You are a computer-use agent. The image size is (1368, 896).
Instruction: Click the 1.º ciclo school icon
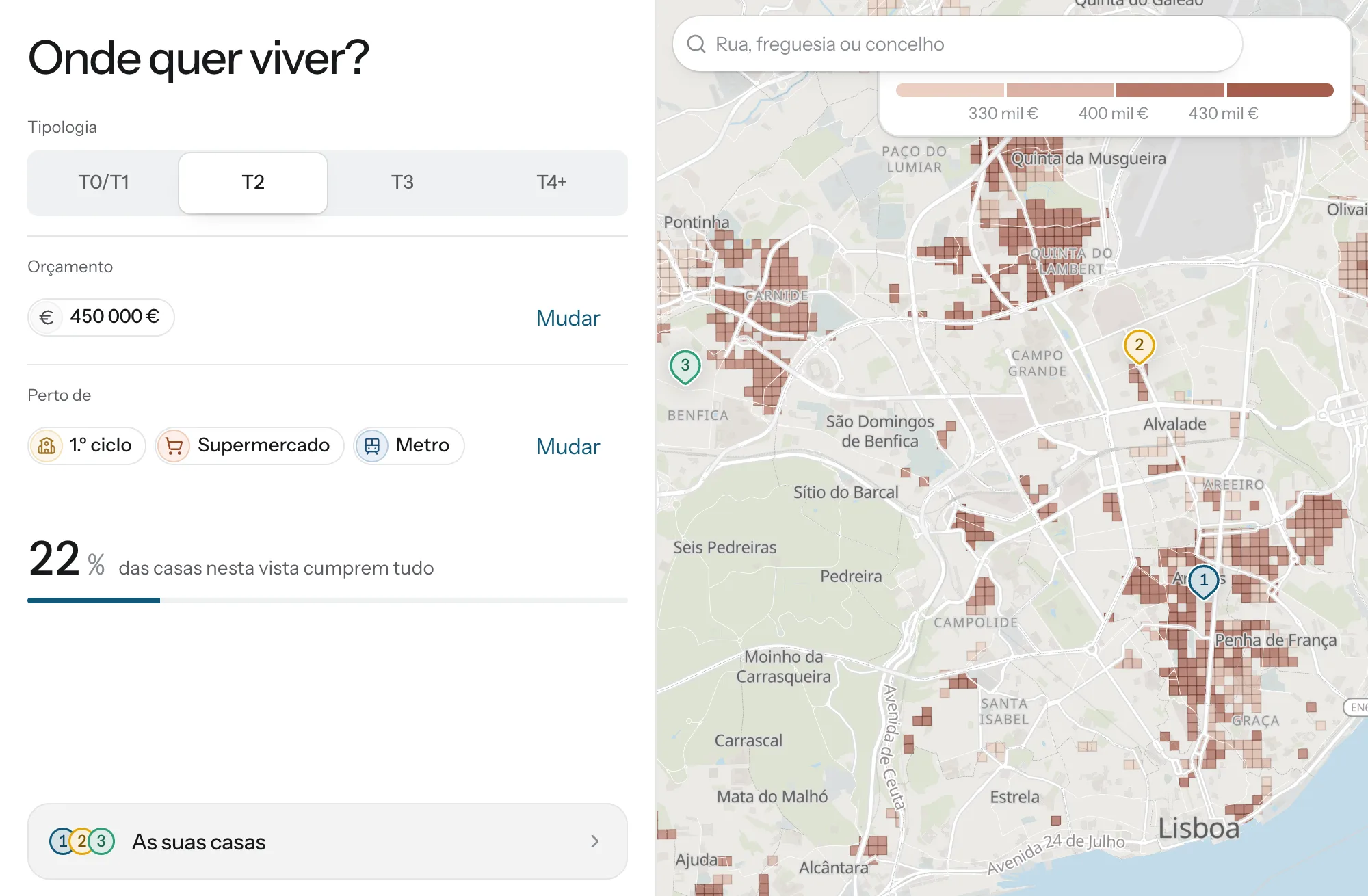(x=47, y=446)
